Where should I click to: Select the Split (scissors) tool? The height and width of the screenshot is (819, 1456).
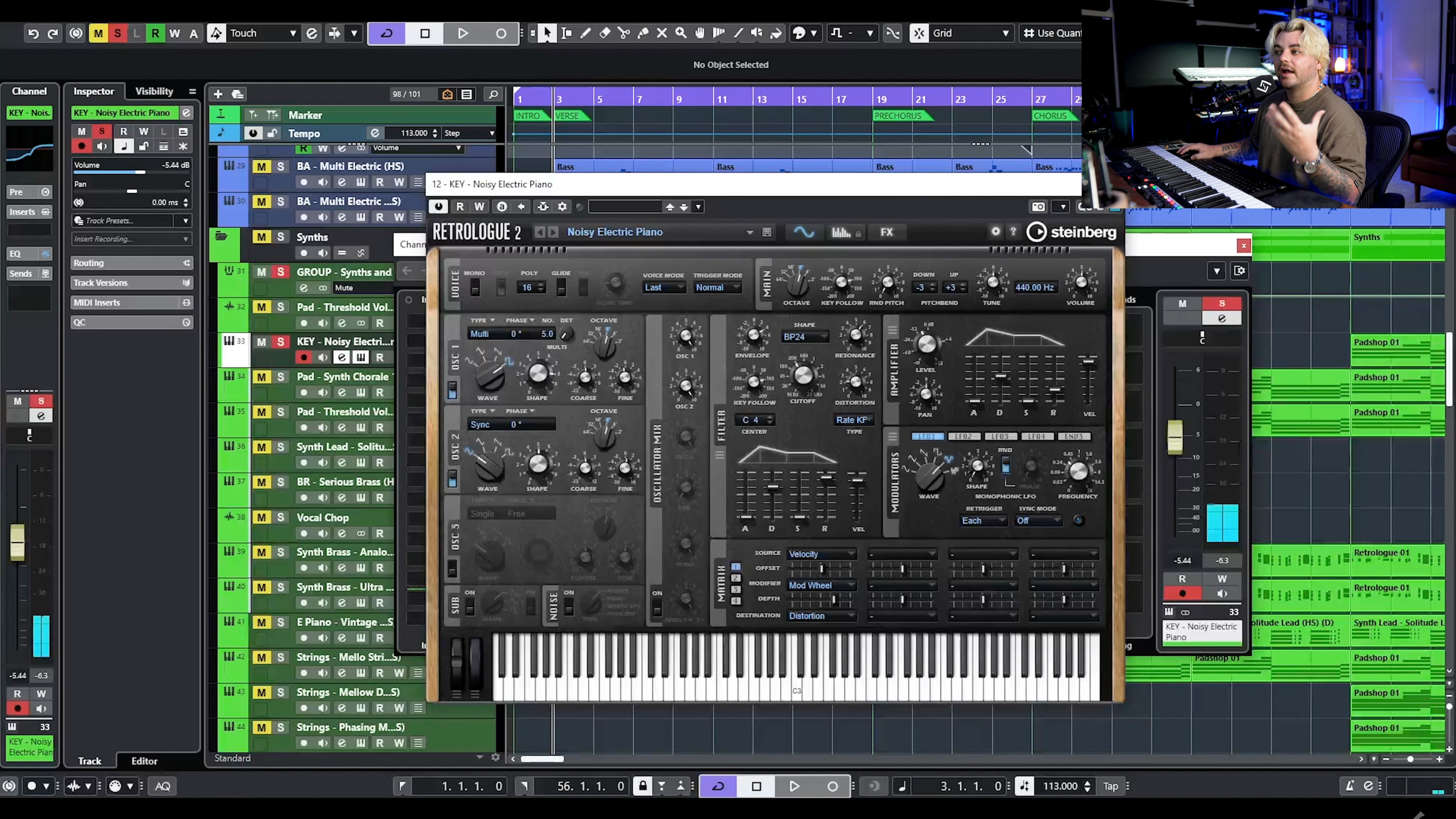pyautogui.click(x=624, y=33)
